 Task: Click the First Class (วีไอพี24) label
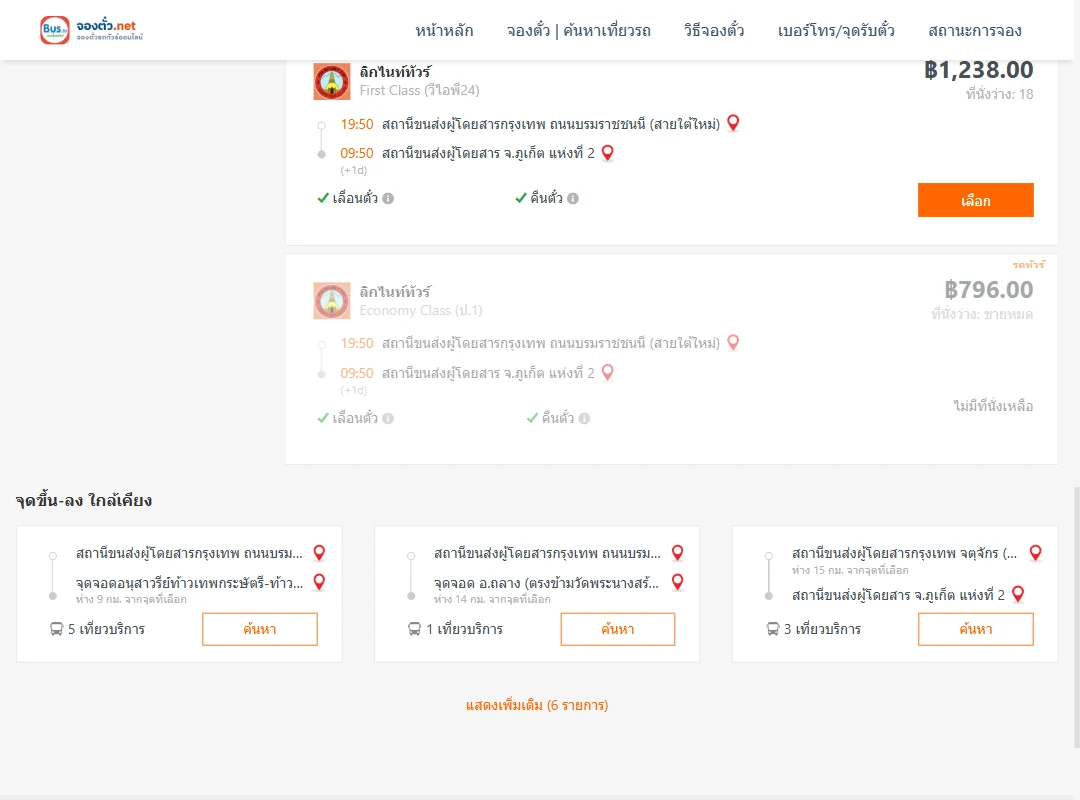(x=419, y=90)
